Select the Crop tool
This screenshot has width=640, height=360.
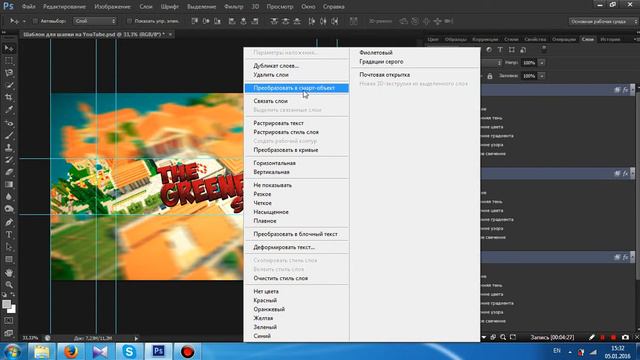coord(9,98)
